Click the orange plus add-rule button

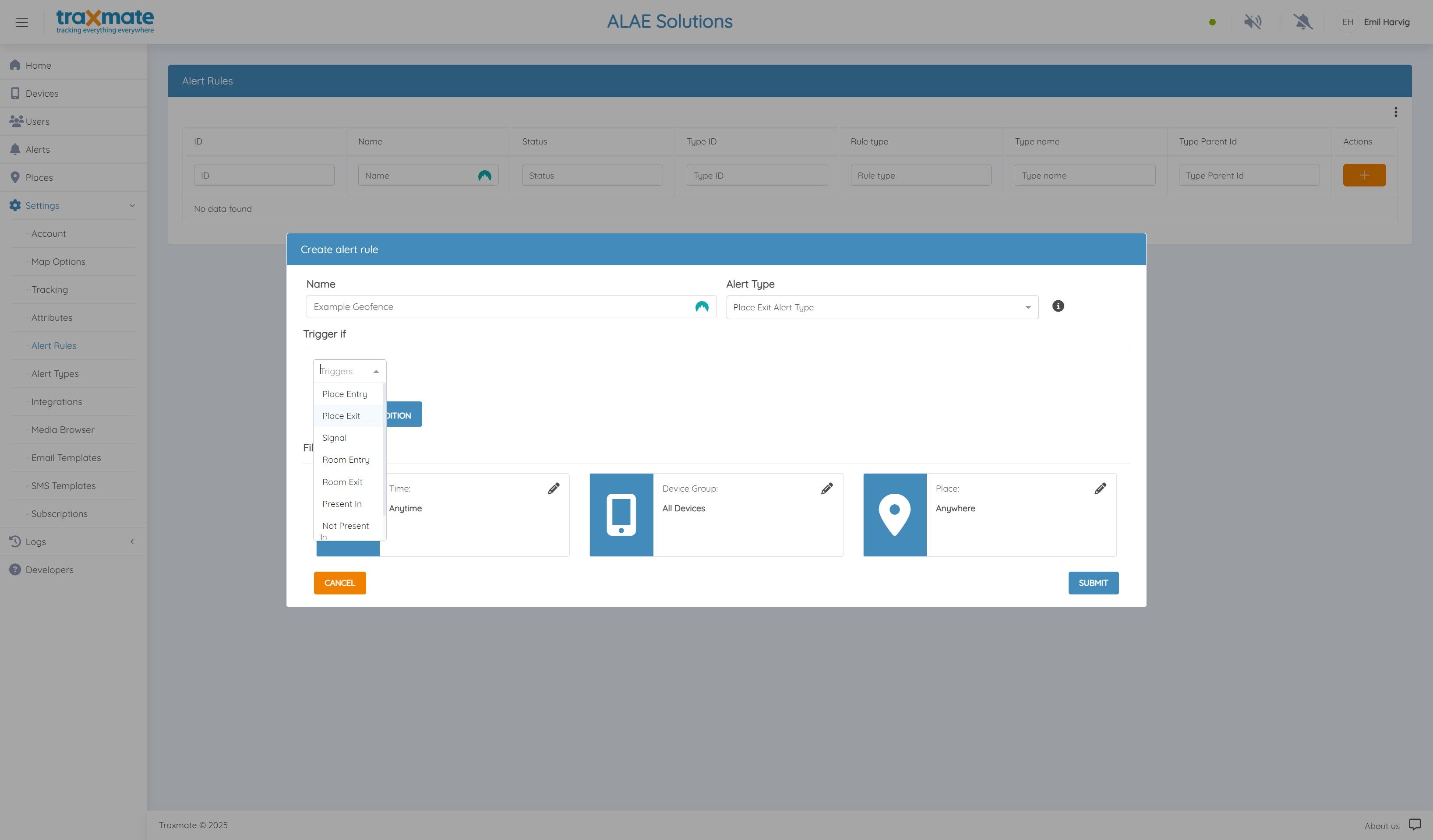(x=1364, y=175)
